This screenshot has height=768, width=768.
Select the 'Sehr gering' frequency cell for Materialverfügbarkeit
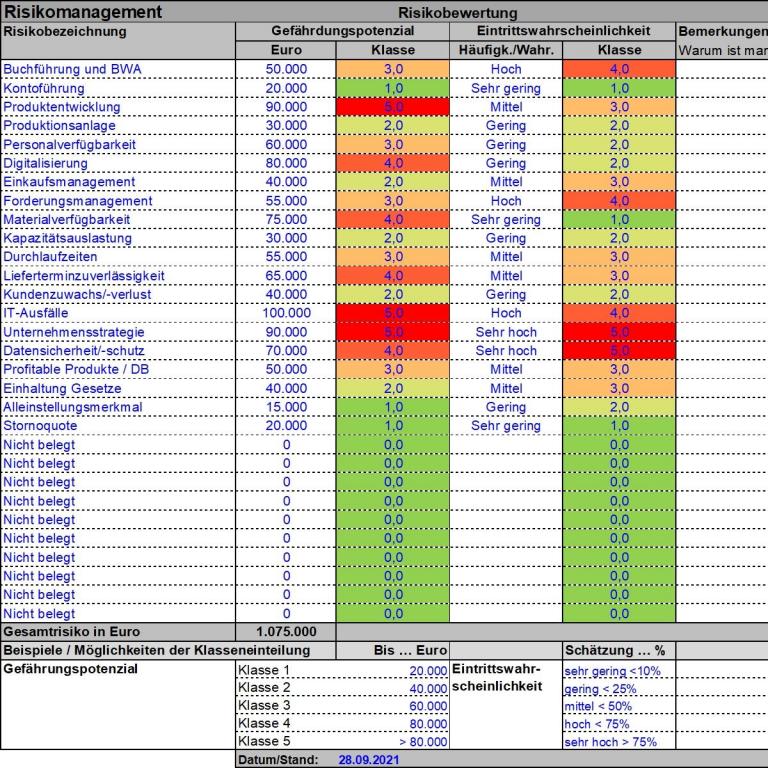[x=506, y=219]
